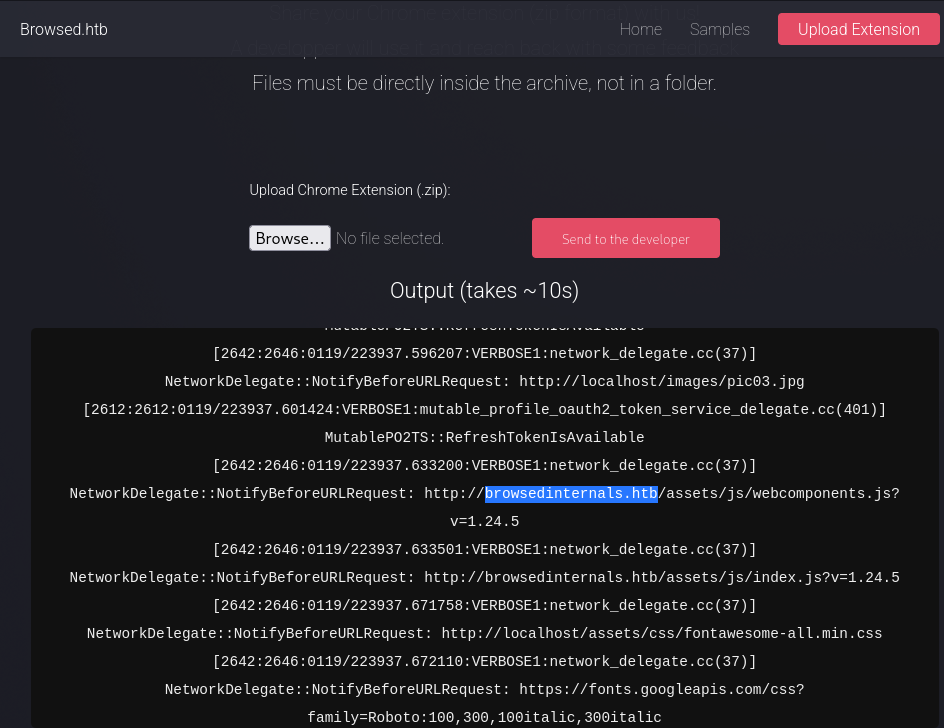Click the 'Output (takes ~10s)' heading
Screen dimensions: 944x728
[484, 291]
